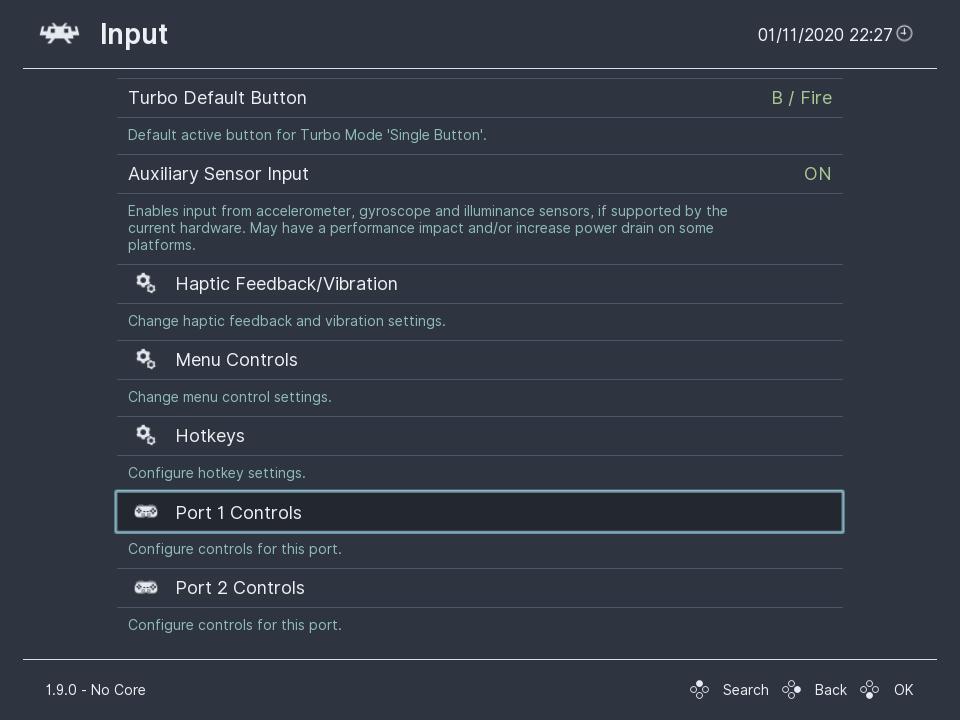Click the gamepad icon for Port 2 Controls

[x=146, y=588]
